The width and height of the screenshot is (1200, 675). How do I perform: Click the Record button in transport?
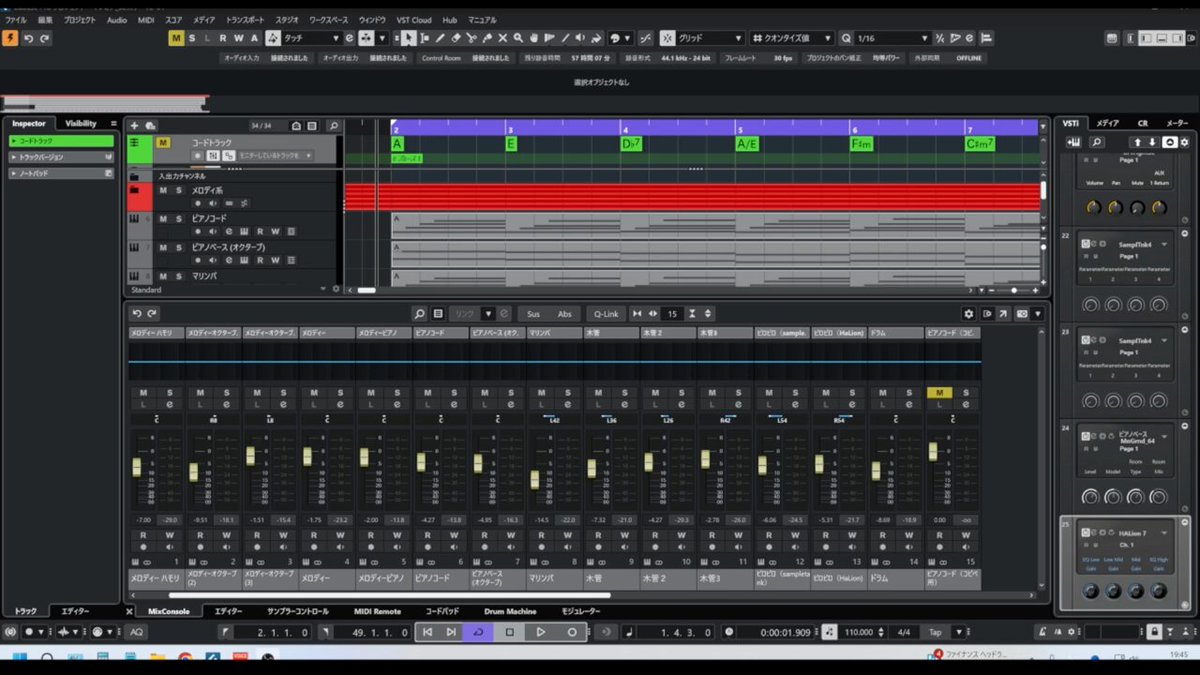point(572,632)
